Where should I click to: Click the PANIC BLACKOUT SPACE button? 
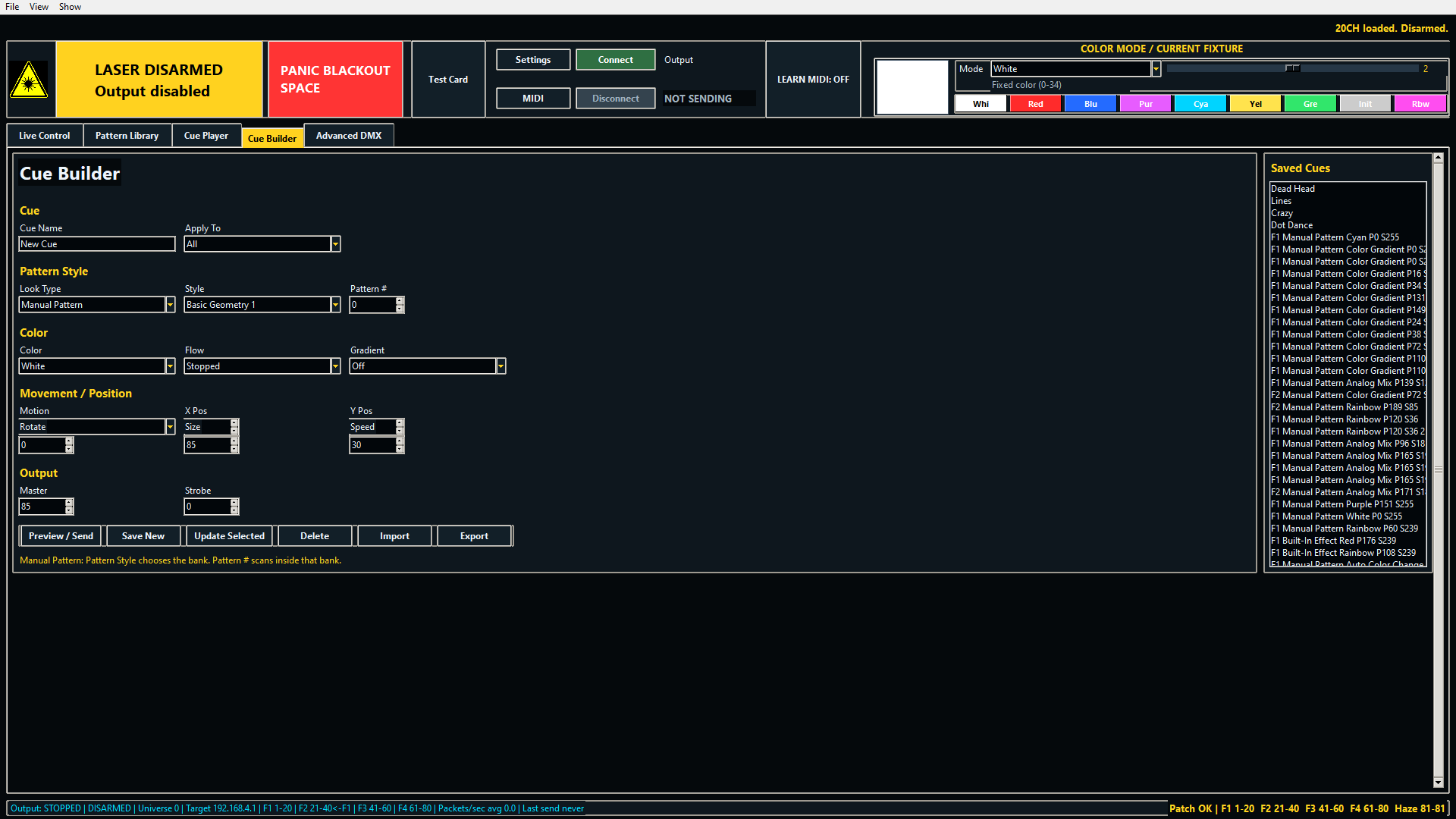click(x=335, y=80)
